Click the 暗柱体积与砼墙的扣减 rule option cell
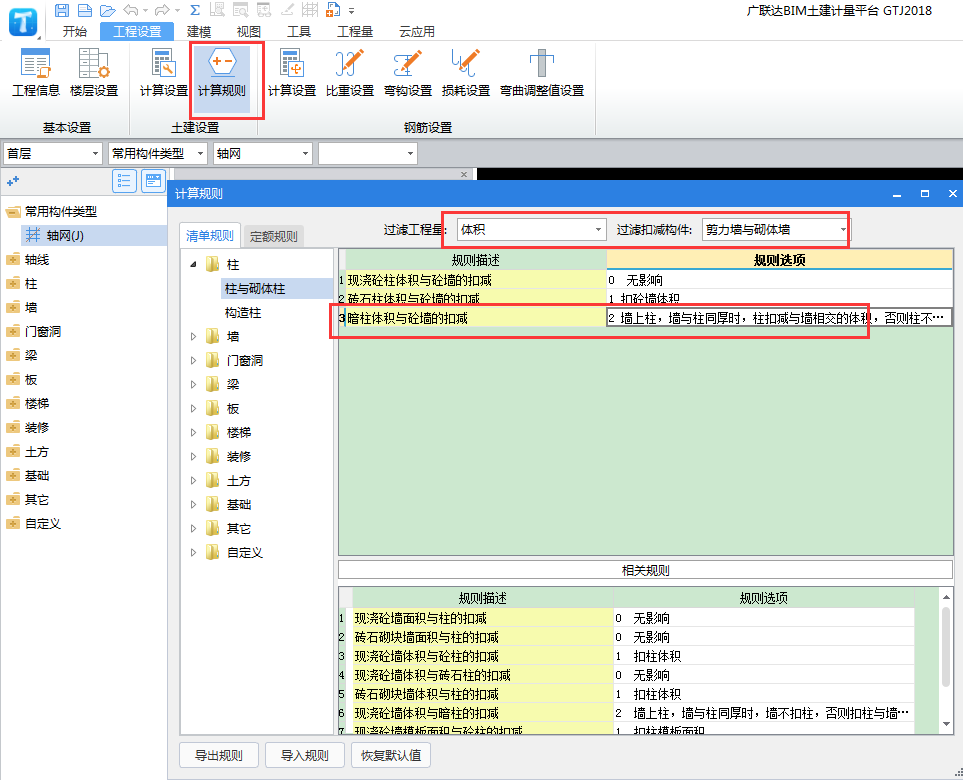Image resolution: width=963 pixels, height=780 pixels. click(x=779, y=318)
